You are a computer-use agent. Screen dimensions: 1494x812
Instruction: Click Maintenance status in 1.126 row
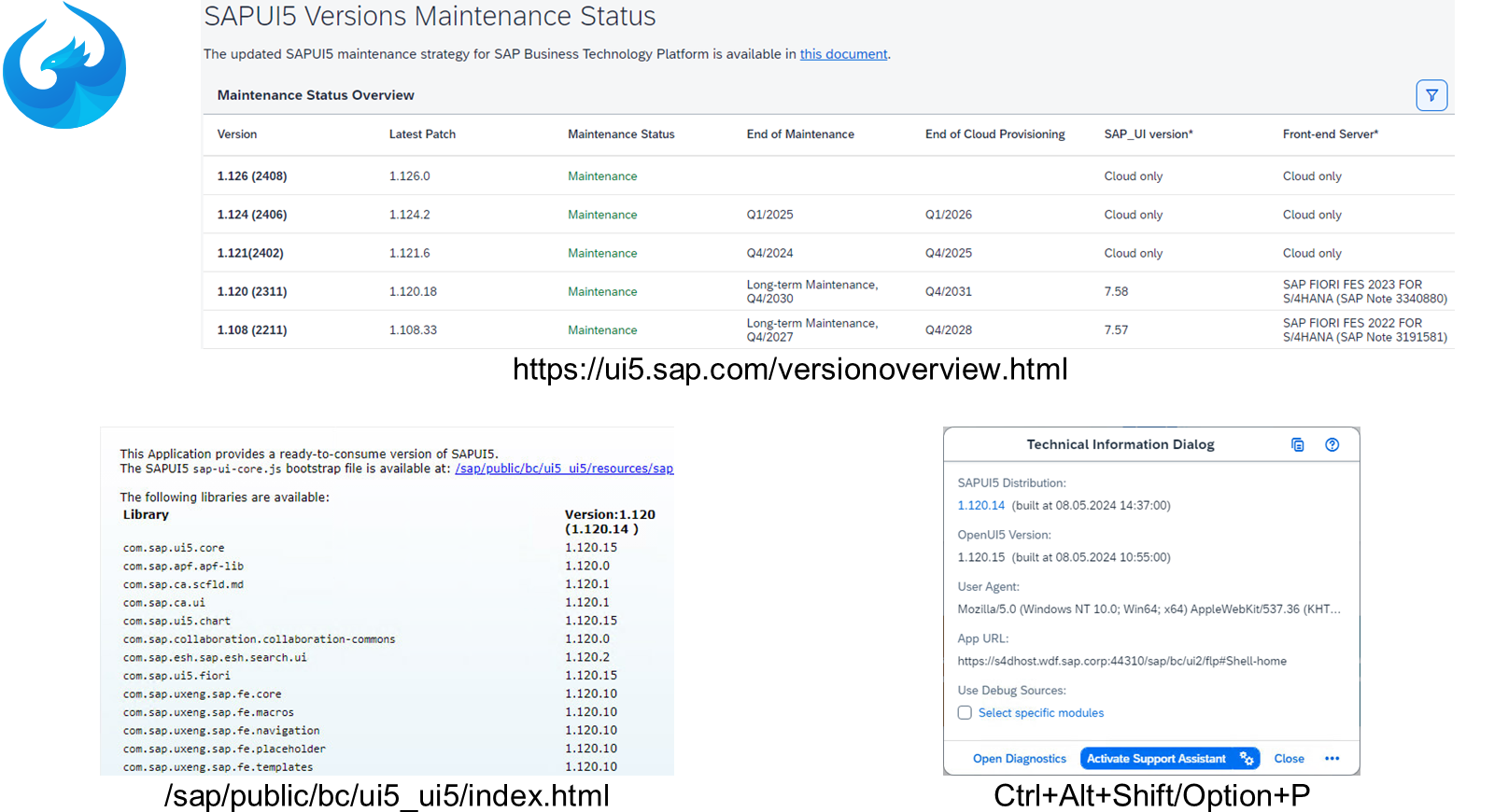602,176
